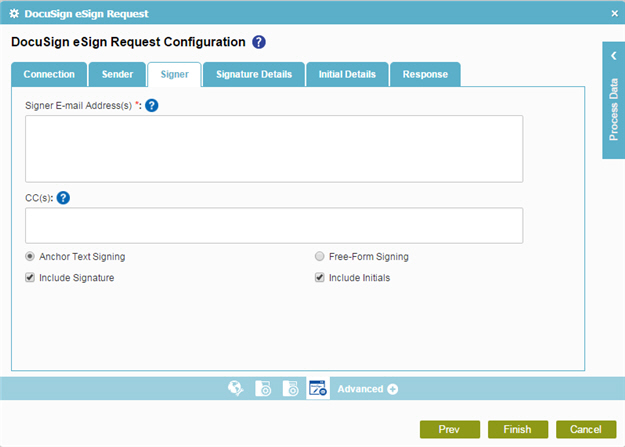Viewport: 625px width, 447px height.
Task: Open the Signature Details tab
Action: point(254,74)
